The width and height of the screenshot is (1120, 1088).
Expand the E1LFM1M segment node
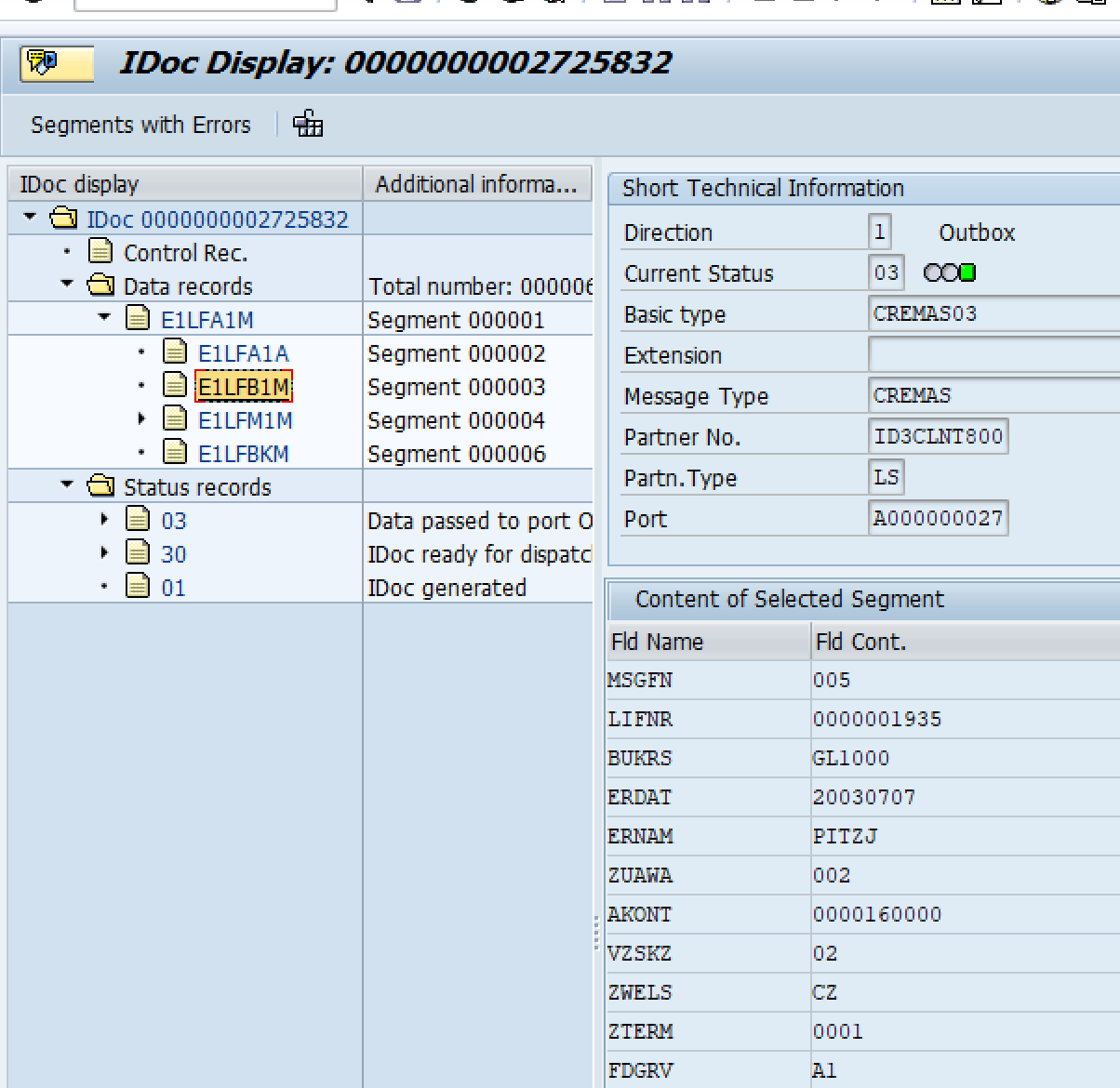[141, 419]
